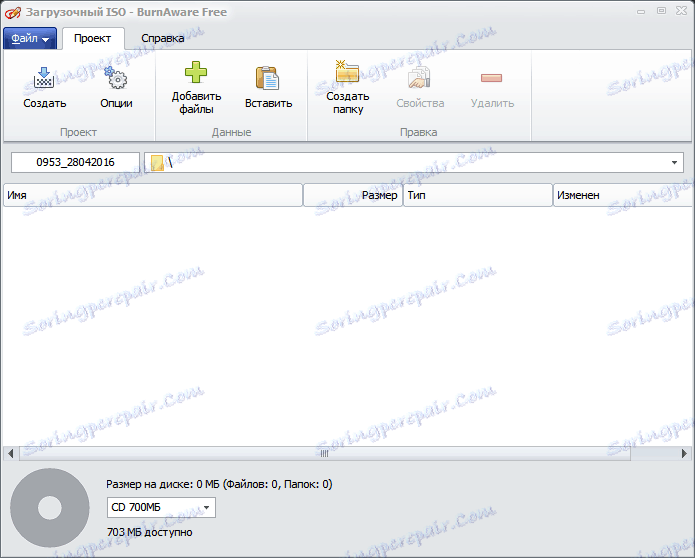Switch to the Проект tab

pos(93,39)
